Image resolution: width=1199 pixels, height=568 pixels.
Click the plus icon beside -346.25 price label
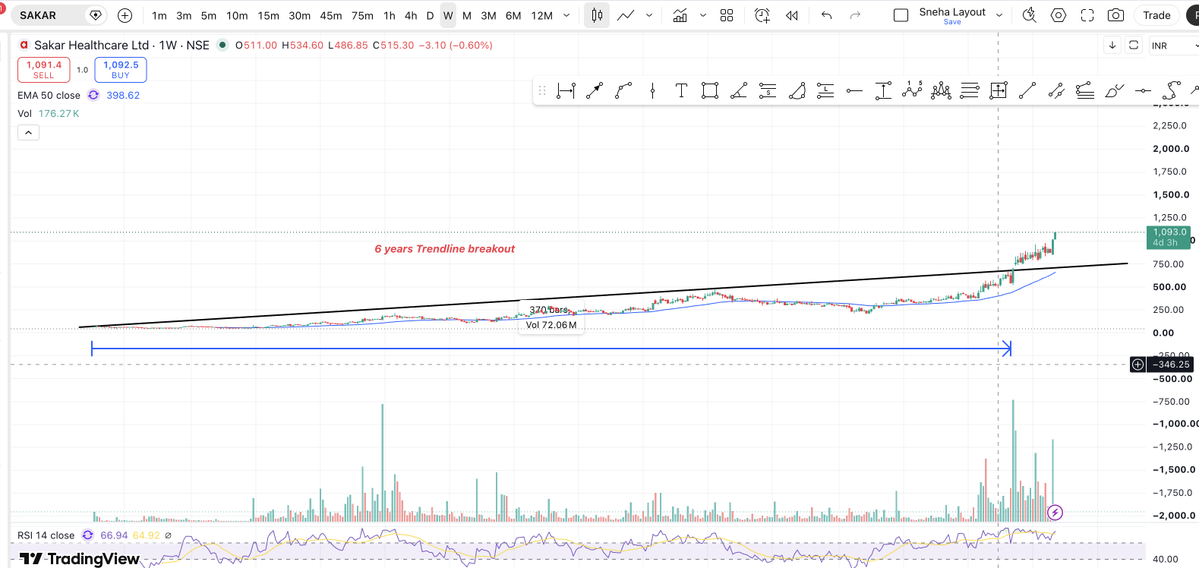pyautogui.click(x=1138, y=364)
